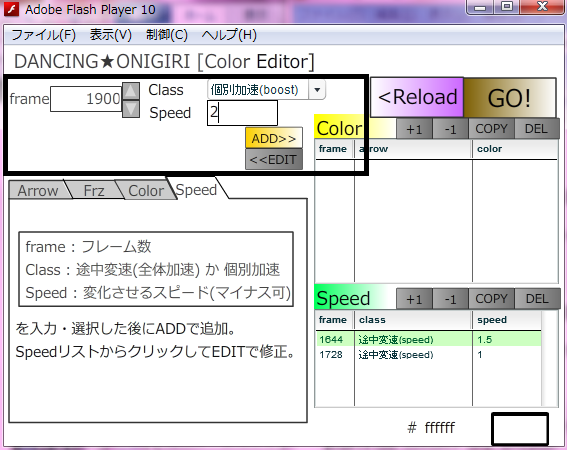Click the GO! button

510,98
